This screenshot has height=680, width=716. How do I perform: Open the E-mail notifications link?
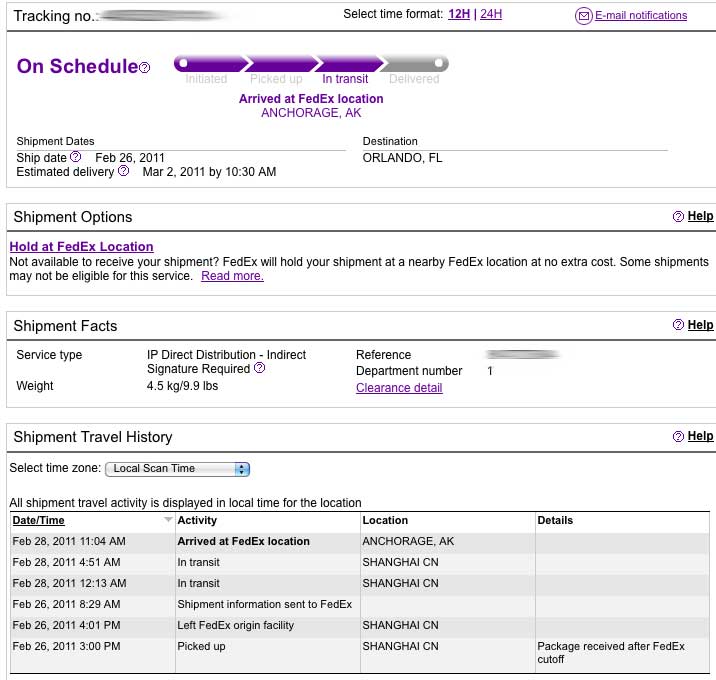[641, 16]
